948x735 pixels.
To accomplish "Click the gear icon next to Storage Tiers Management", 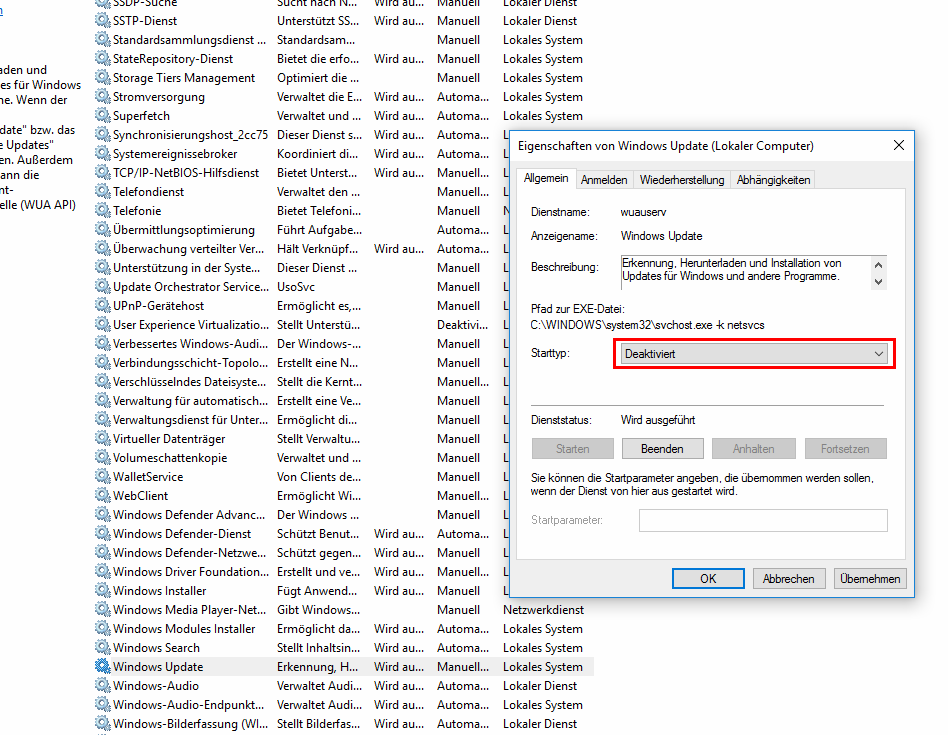I will coord(103,77).
